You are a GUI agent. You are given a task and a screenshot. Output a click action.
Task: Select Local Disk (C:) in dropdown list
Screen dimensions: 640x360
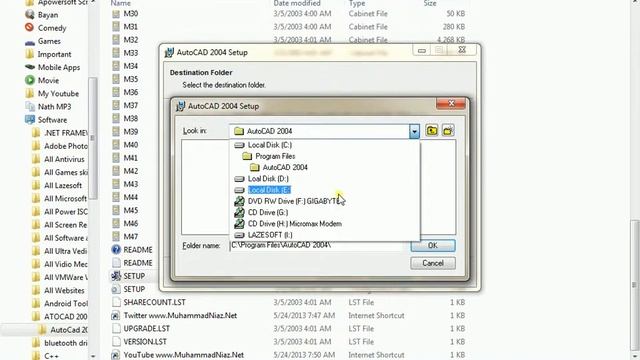(x=269, y=145)
